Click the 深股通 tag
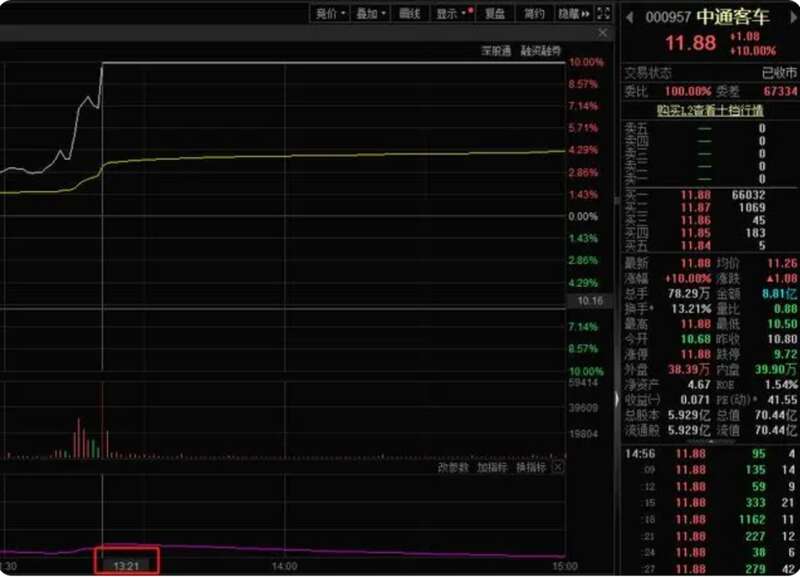Image resolution: width=800 pixels, height=577 pixels. tap(496, 51)
